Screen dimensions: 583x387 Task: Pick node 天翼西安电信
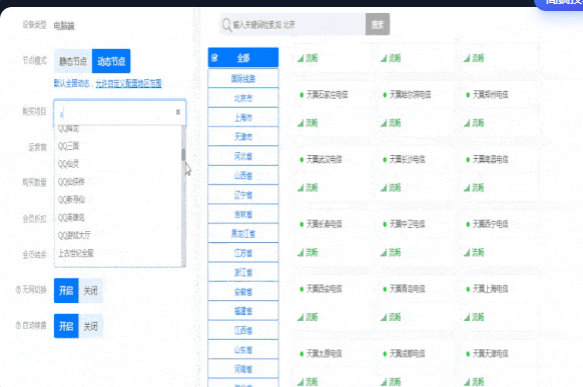click(324, 289)
